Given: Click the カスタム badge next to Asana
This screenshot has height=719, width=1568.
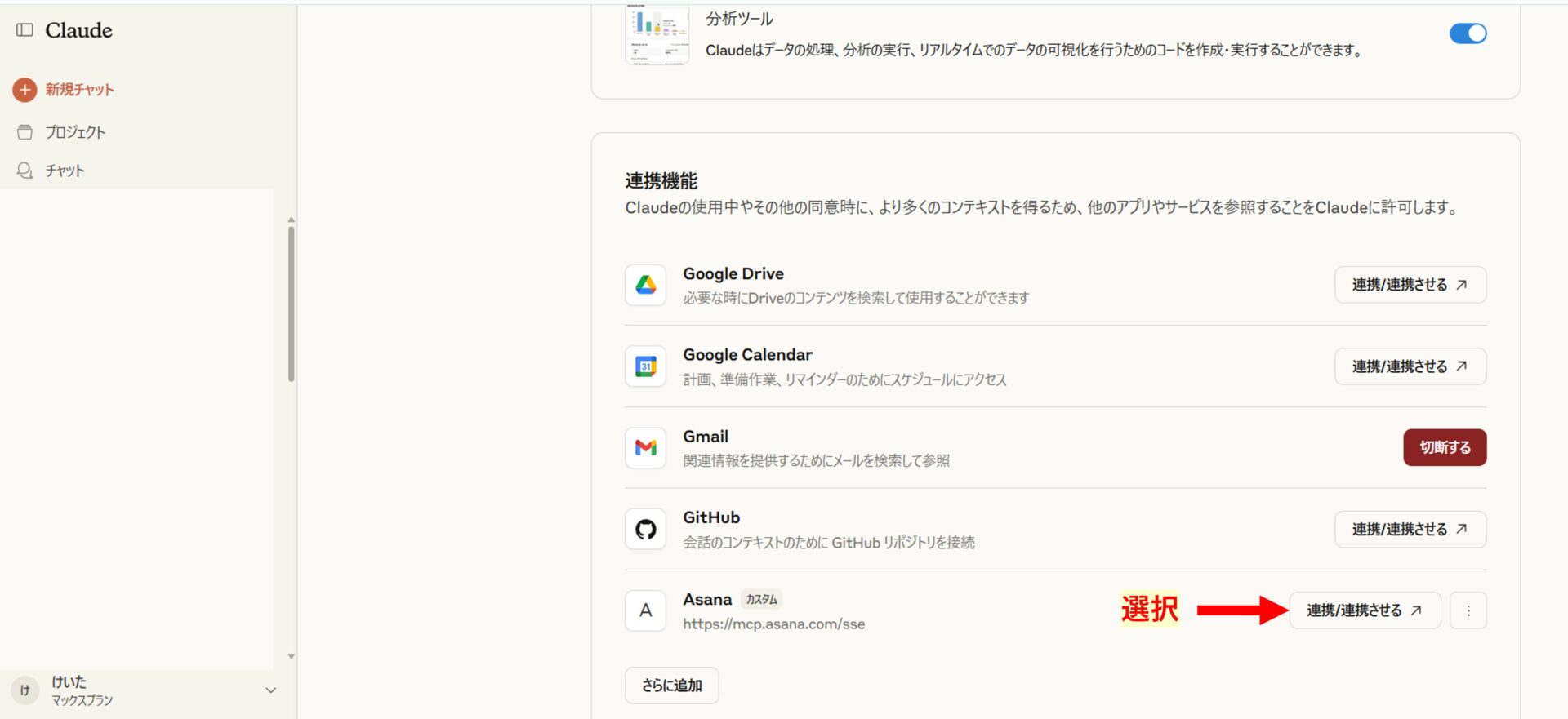Looking at the screenshot, I should (x=762, y=599).
